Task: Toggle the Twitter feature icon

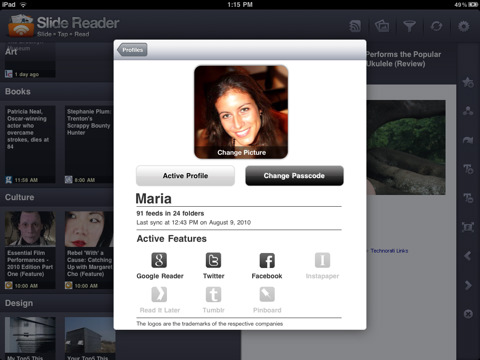Action: 213,266
